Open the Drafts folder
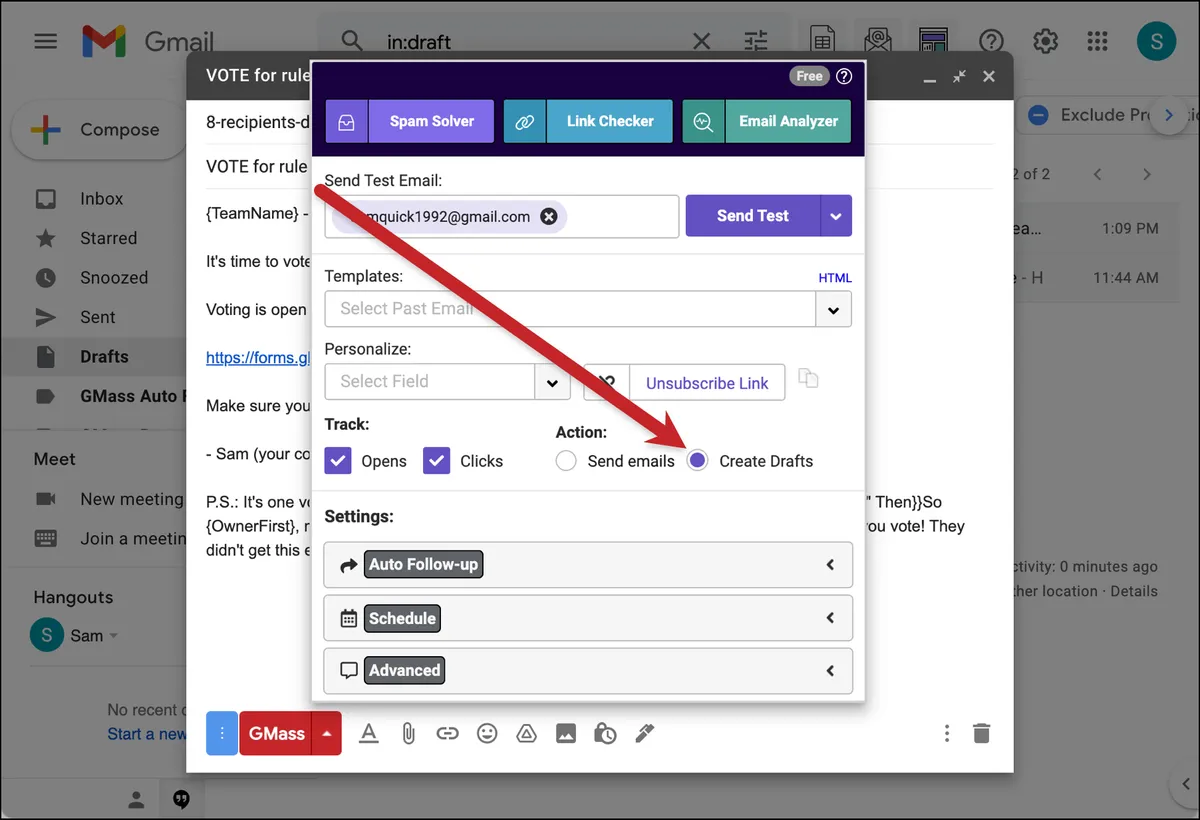This screenshot has width=1200, height=820. (x=104, y=357)
